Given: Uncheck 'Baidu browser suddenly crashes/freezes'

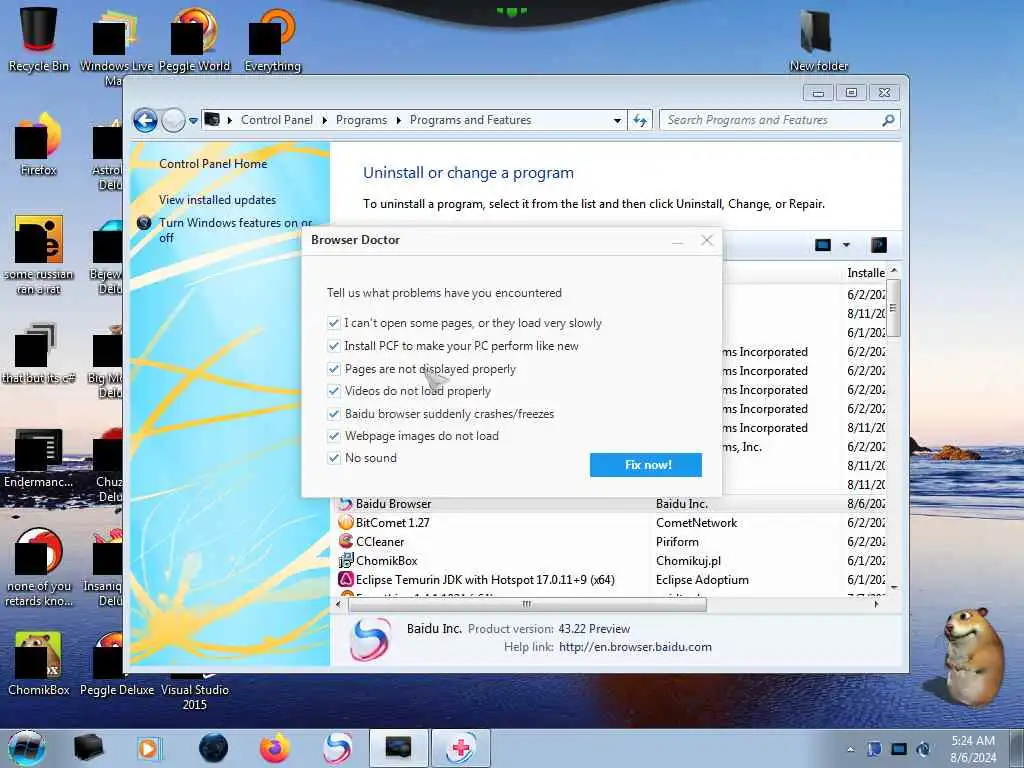Looking at the screenshot, I should (x=334, y=414).
